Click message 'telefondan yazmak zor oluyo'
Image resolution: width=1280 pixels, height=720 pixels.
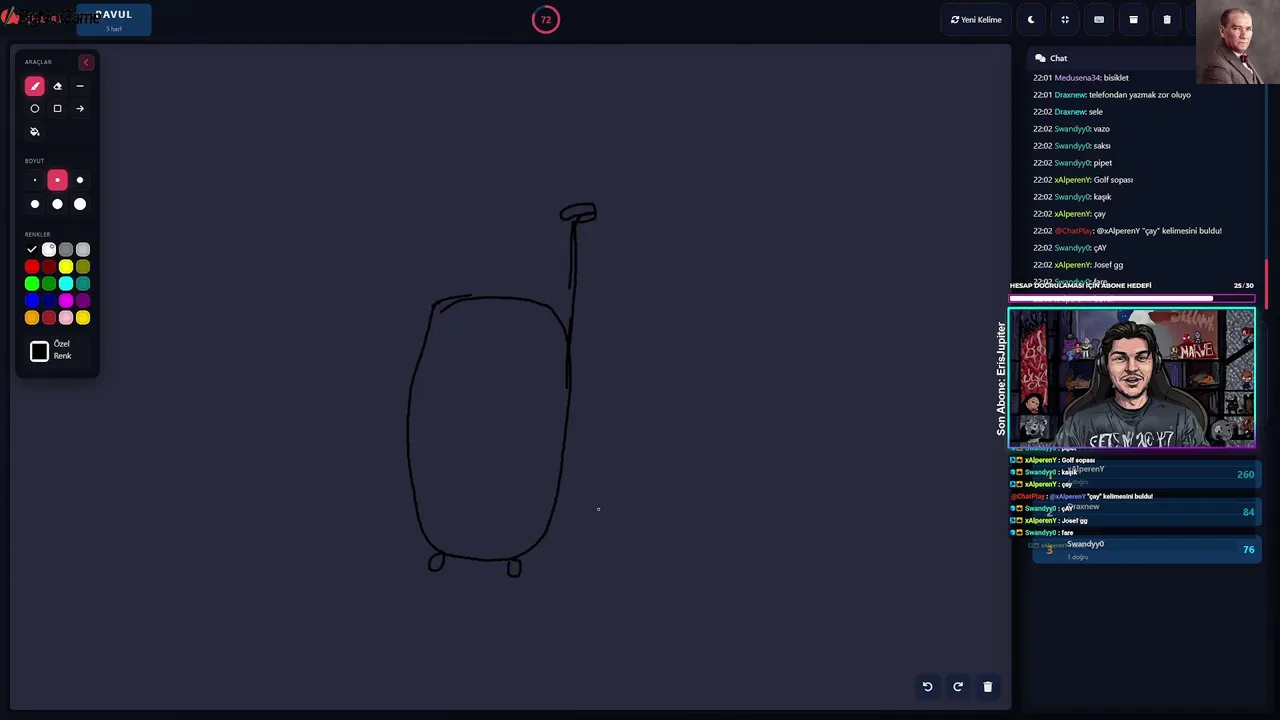(x=1140, y=95)
